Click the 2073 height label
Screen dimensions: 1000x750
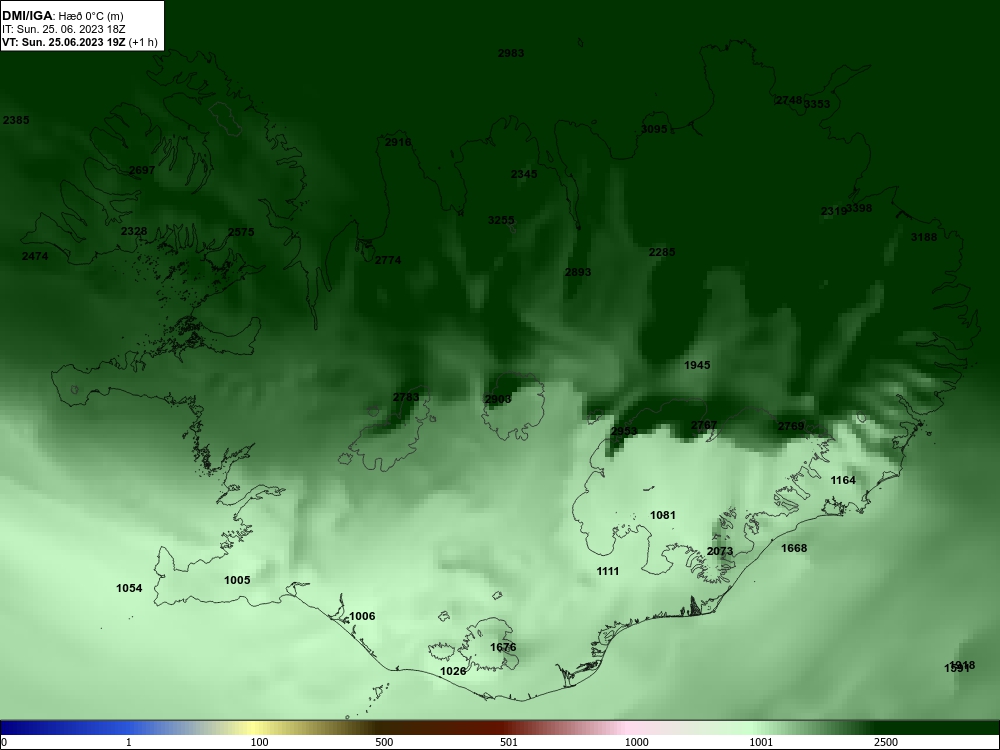click(x=719, y=552)
